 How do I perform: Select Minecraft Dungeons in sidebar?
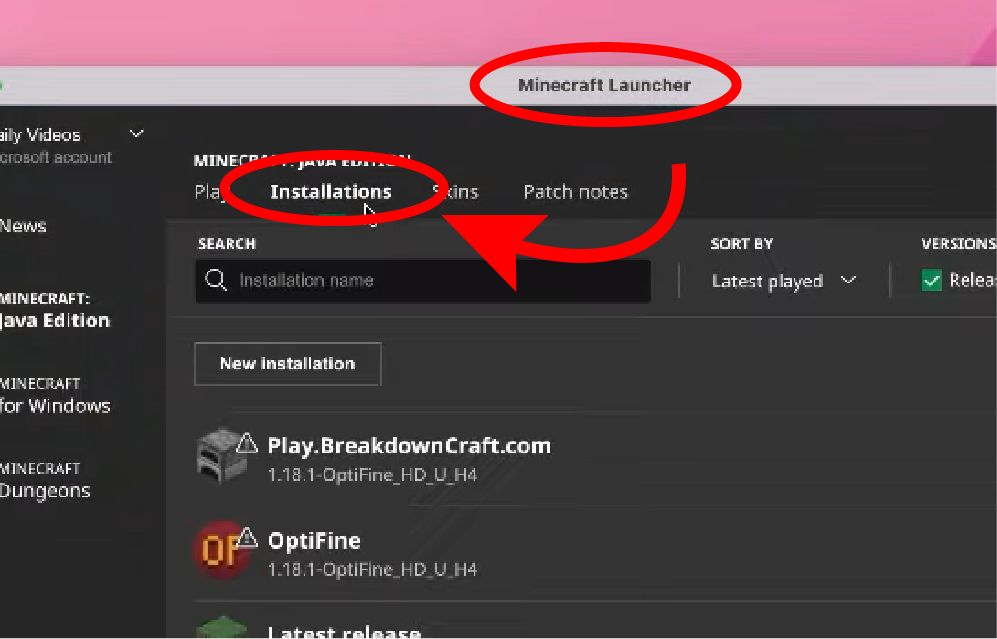pos(45,481)
